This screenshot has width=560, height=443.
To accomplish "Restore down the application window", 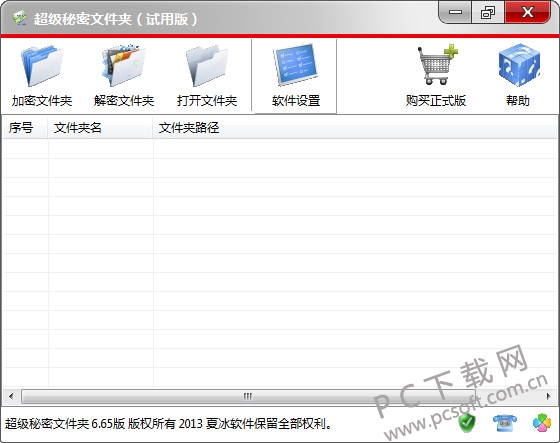I will [488, 13].
